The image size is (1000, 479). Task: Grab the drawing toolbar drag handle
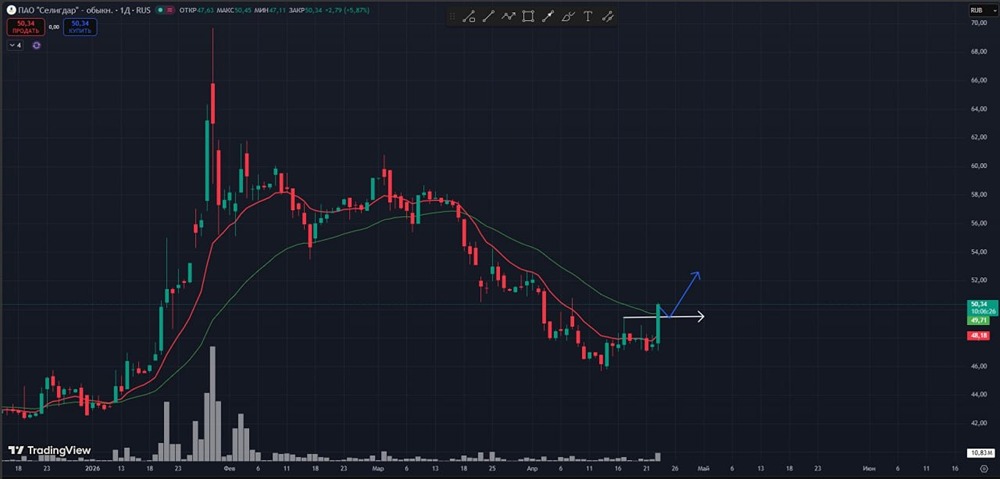point(453,17)
